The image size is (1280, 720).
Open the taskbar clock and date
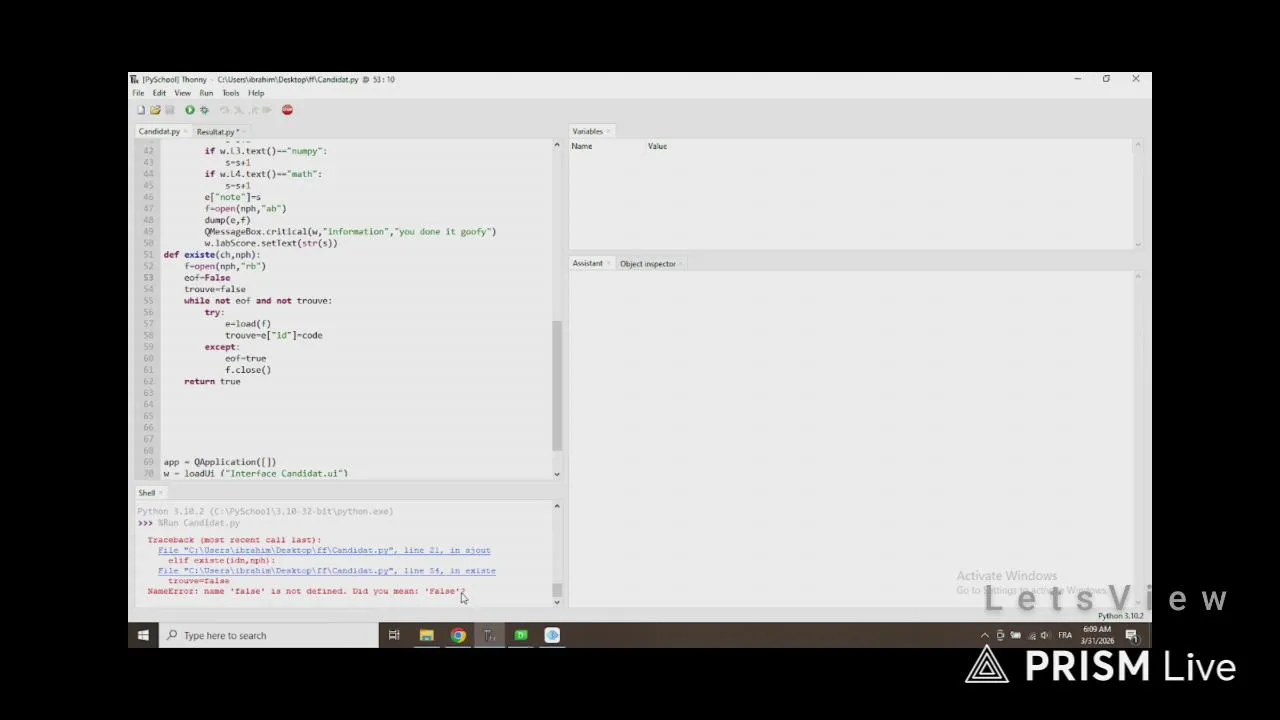coord(1097,635)
